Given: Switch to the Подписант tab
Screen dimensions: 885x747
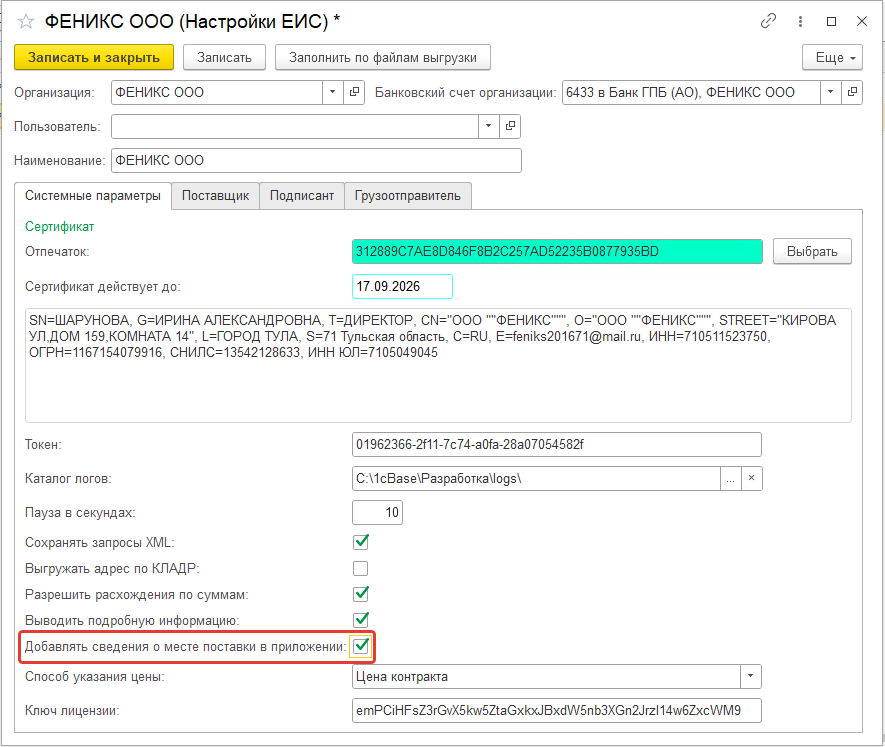Looking at the screenshot, I should click(302, 196).
